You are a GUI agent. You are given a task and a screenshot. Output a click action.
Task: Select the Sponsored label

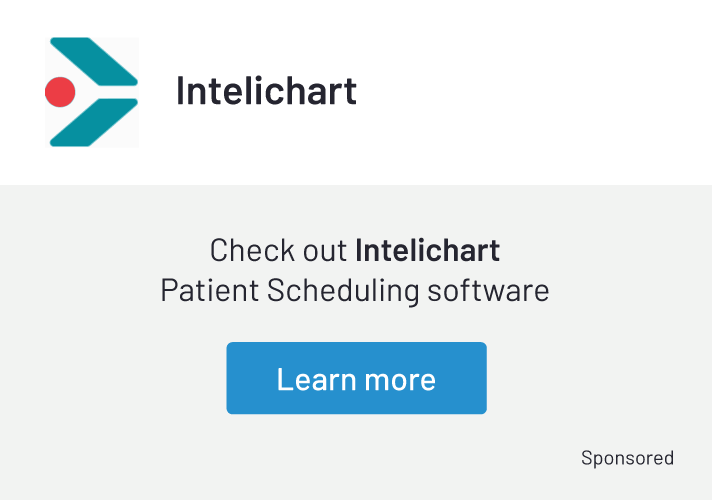tap(627, 458)
